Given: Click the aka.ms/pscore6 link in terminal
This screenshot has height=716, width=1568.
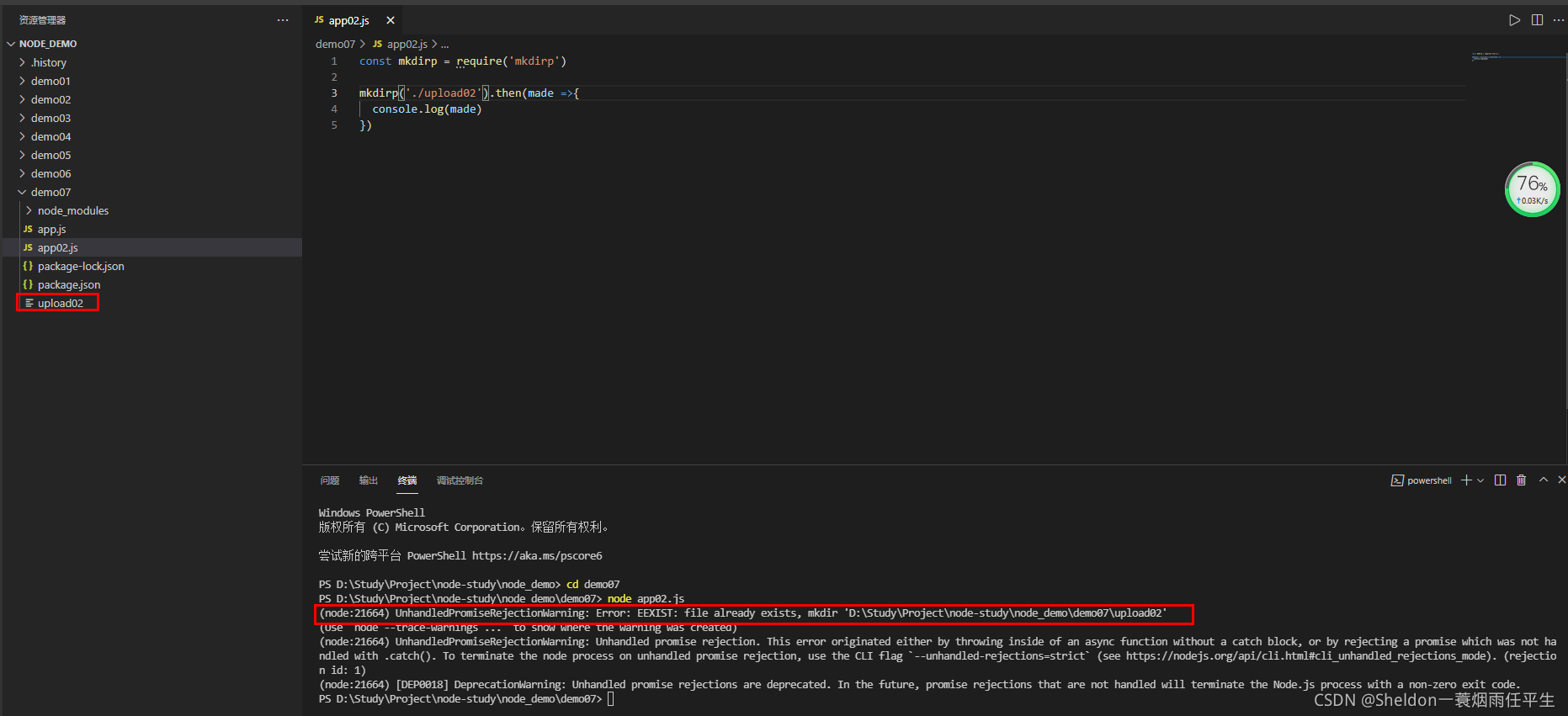Looking at the screenshot, I should [x=537, y=555].
